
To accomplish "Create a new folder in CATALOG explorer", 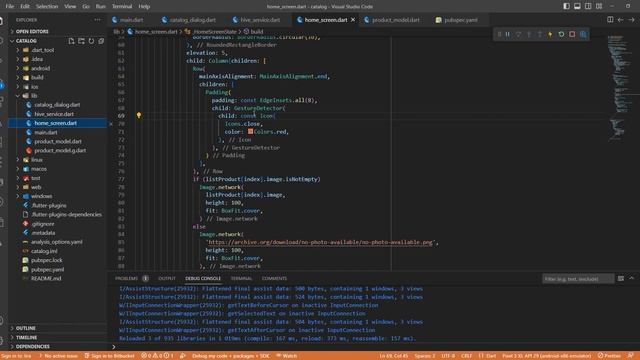I will [81, 41].
